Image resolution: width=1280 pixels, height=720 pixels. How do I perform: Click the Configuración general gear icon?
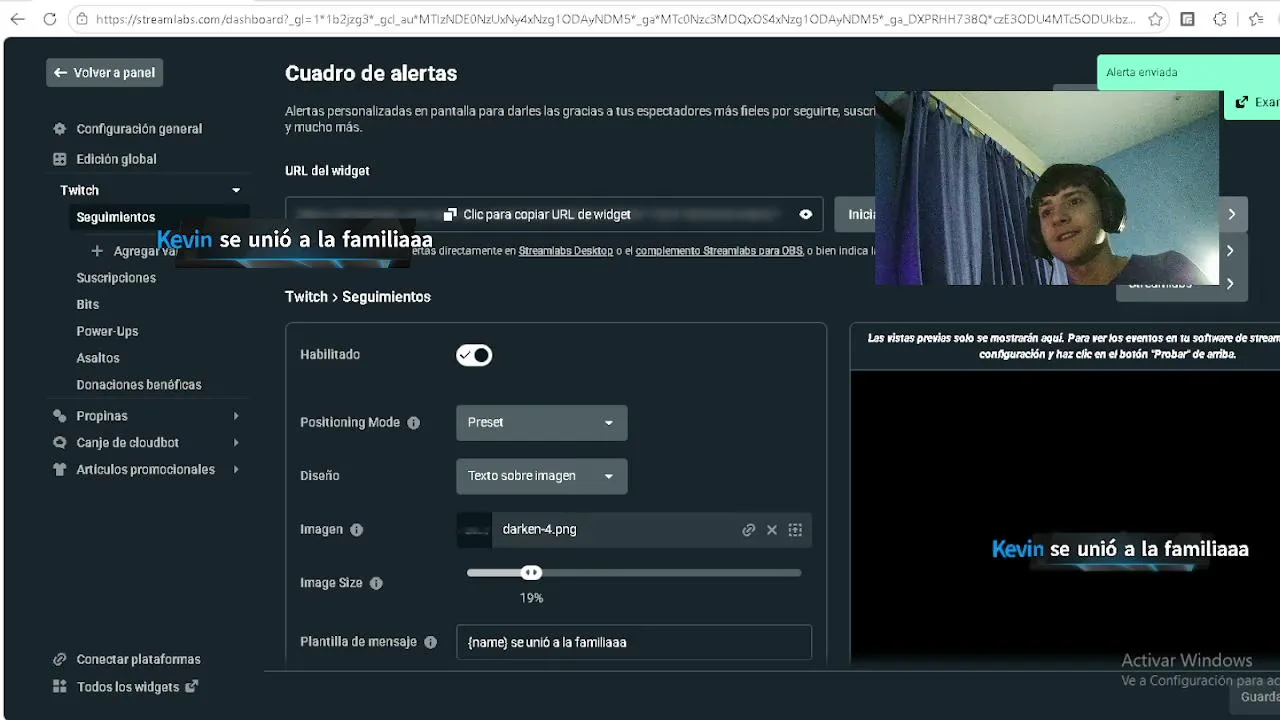[x=59, y=129]
